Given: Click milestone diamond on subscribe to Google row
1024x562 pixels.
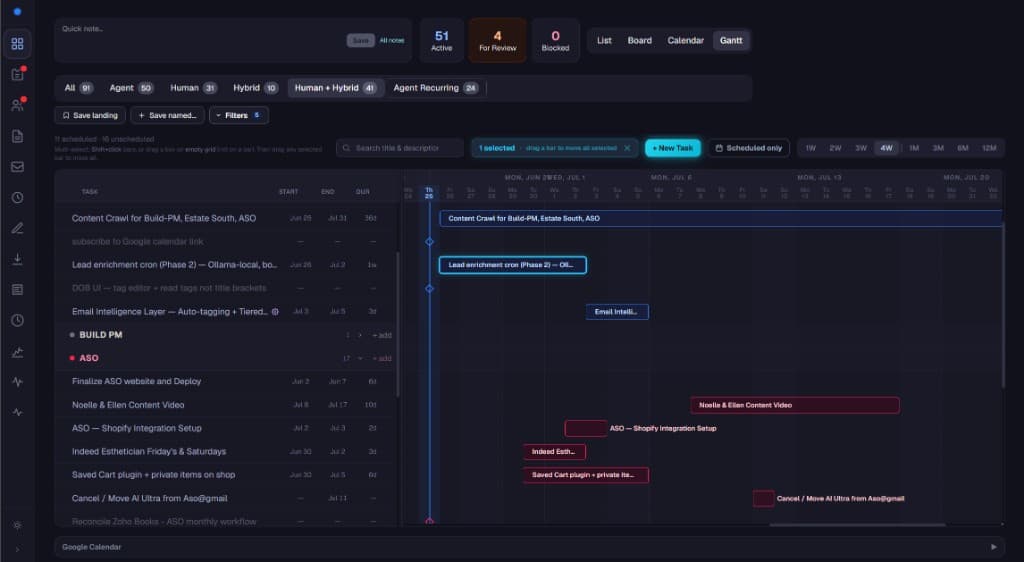Looking at the screenshot, I should (x=429, y=242).
